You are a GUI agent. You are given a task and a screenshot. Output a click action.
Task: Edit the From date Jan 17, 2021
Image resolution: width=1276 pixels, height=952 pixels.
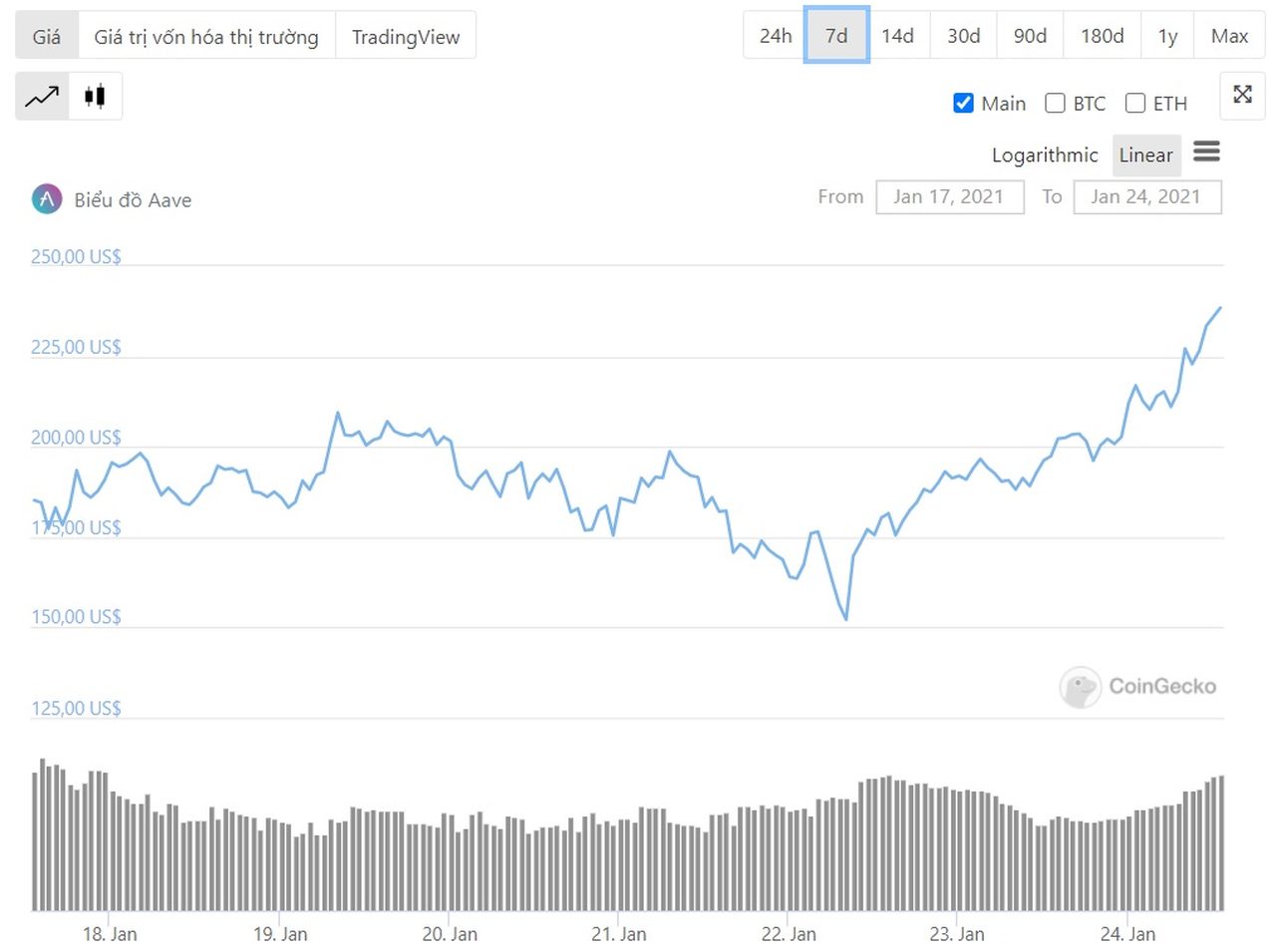pyautogui.click(x=949, y=196)
